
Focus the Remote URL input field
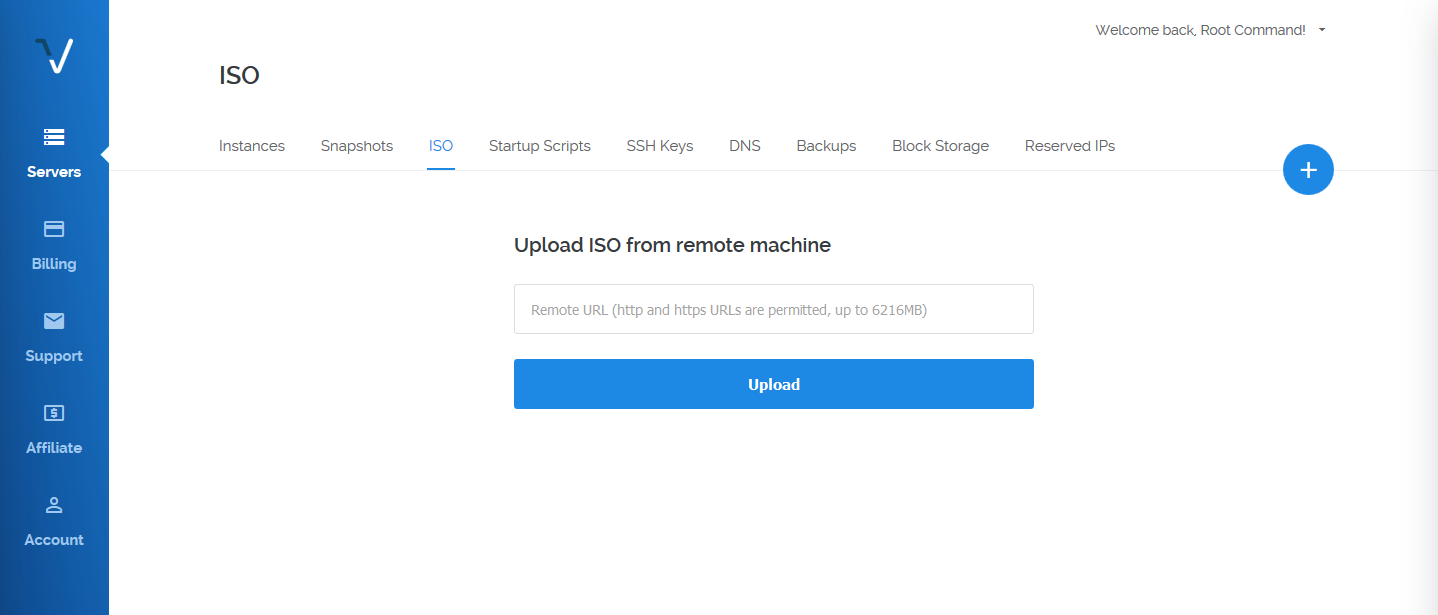[x=773, y=309]
